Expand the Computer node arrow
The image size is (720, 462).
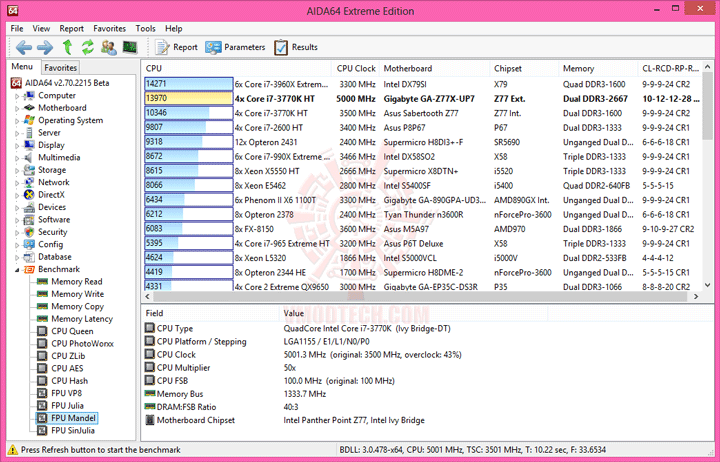pos(17,96)
